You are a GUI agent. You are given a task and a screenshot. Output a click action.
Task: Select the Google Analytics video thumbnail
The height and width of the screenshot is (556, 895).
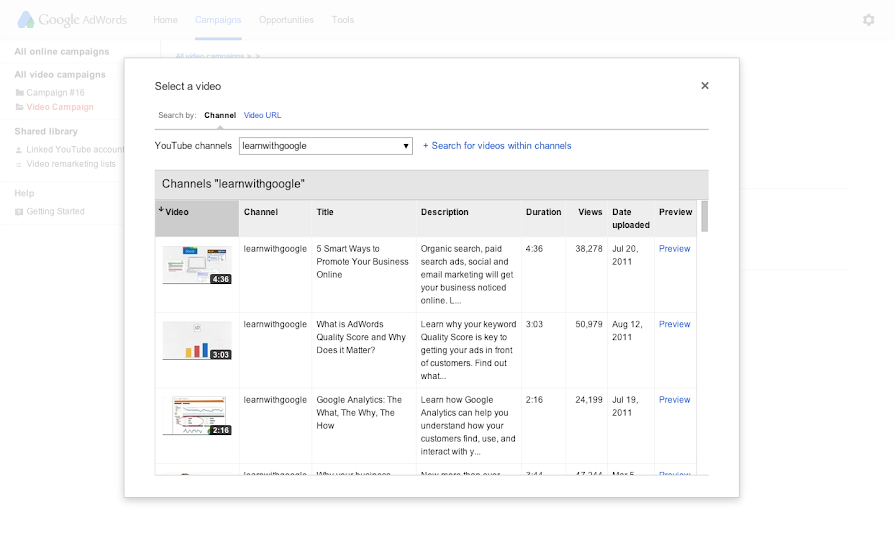pyautogui.click(x=197, y=416)
